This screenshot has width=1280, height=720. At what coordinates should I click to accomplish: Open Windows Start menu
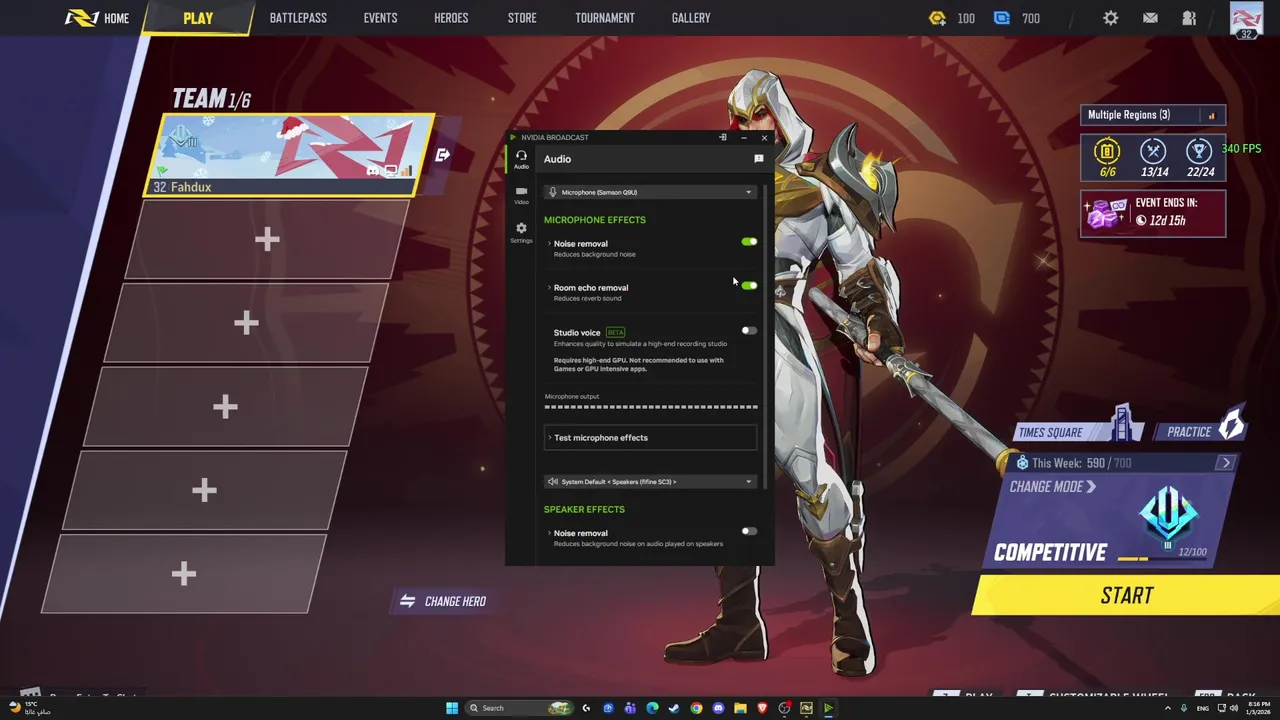(452, 708)
